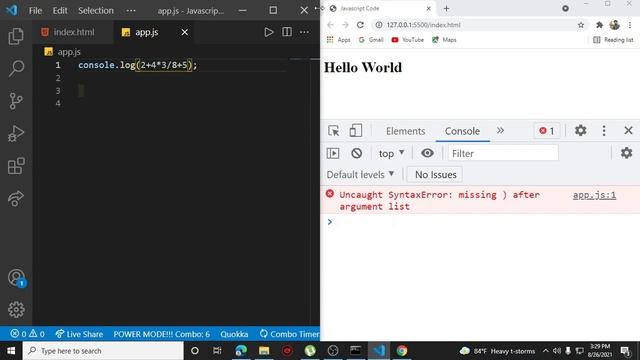
Task: Start Live Share from status bar
Action: pos(79,334)
